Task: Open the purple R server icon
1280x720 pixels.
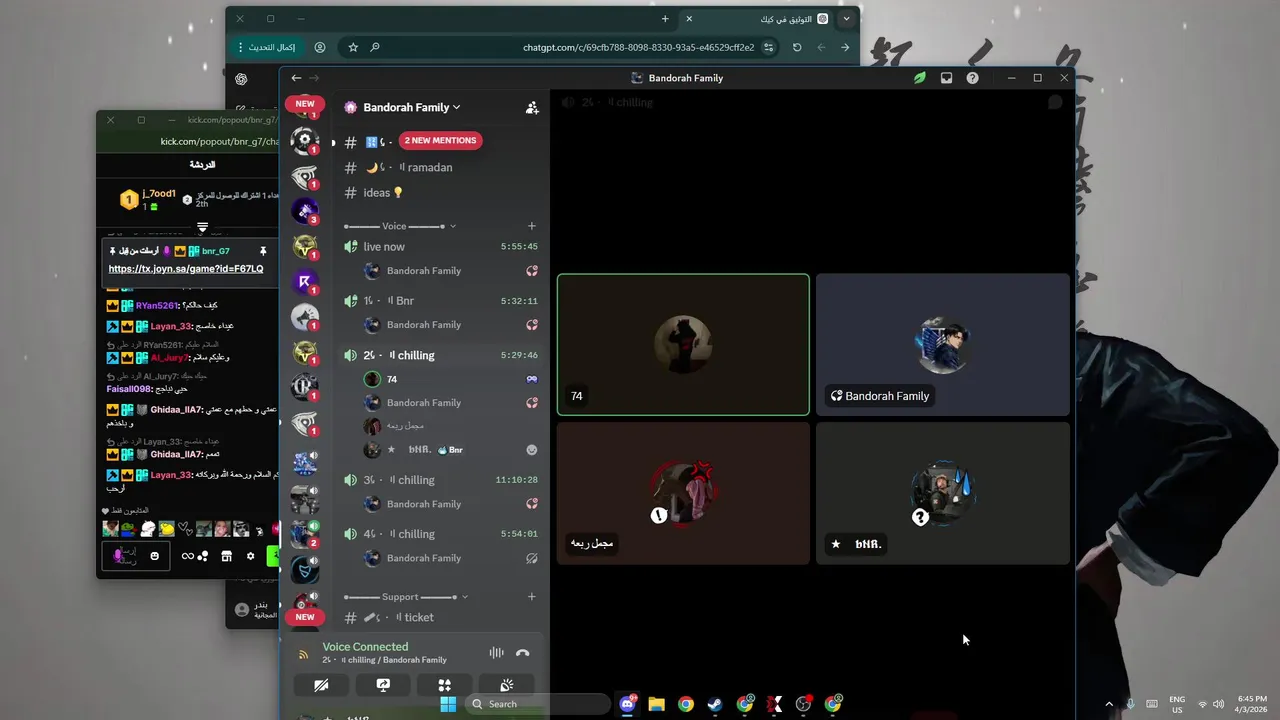Action: (x=305, y=282)
